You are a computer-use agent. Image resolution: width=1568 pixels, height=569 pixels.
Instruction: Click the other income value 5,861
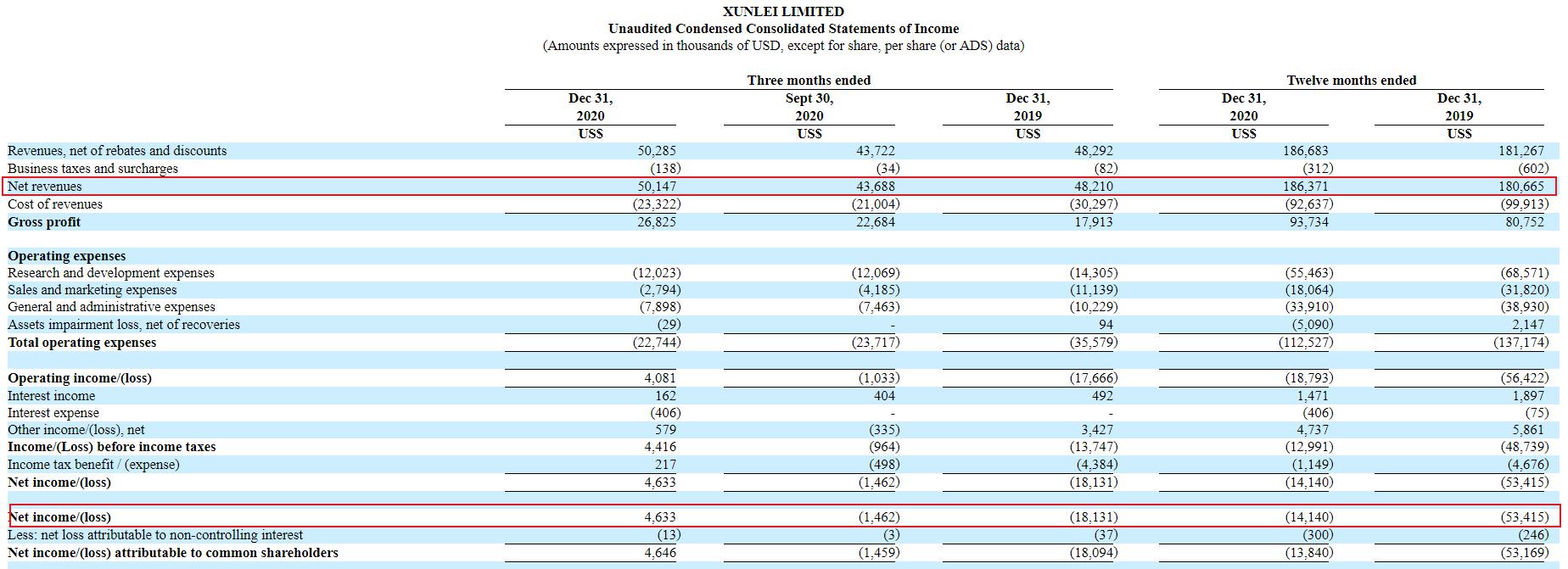(x=1528, y=430)
